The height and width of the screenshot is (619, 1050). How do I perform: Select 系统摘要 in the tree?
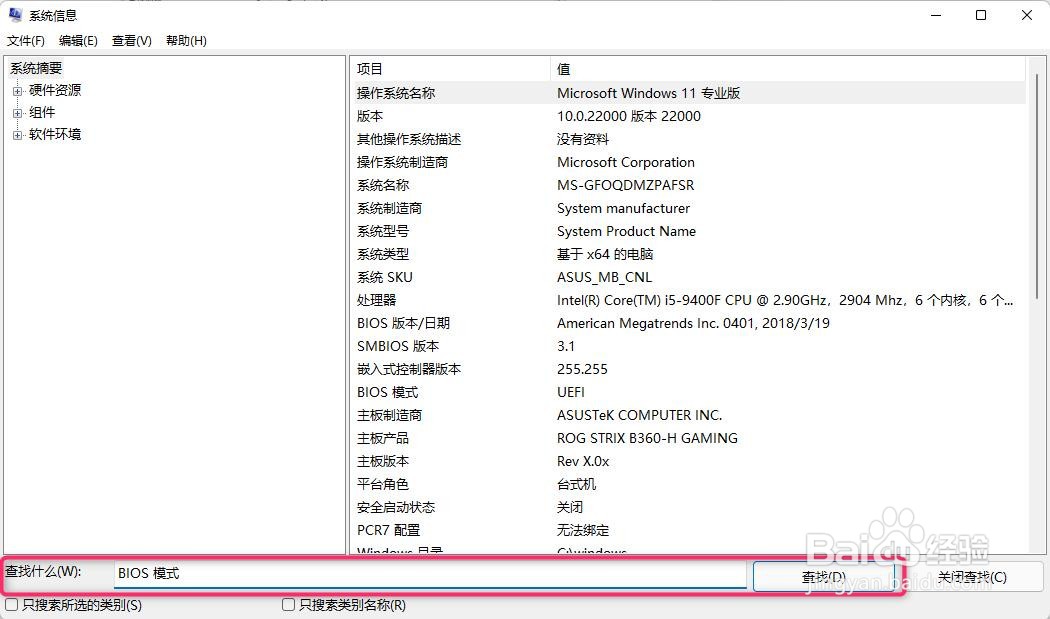click(36, 68)
